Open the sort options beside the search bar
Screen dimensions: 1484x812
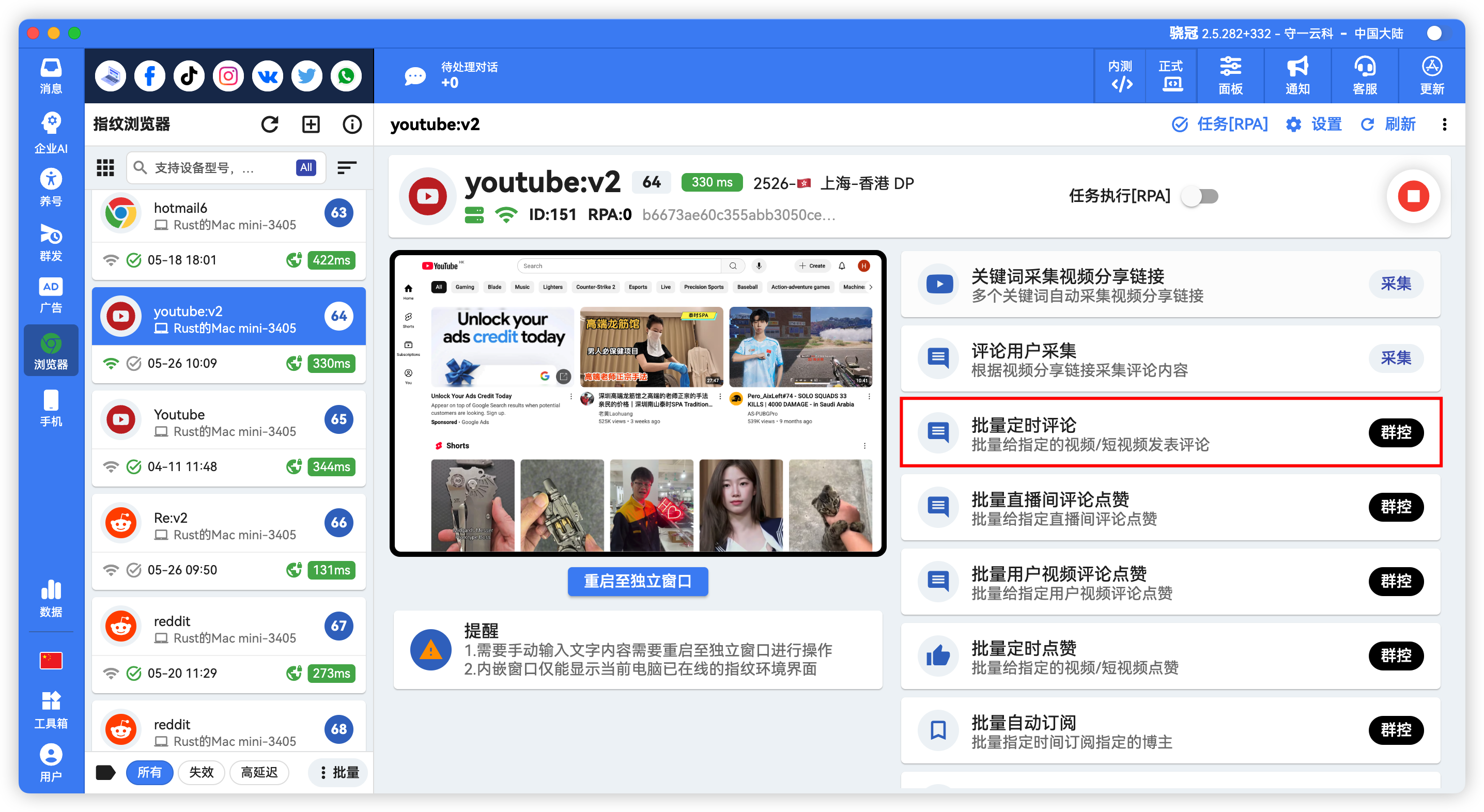[347, 167]
